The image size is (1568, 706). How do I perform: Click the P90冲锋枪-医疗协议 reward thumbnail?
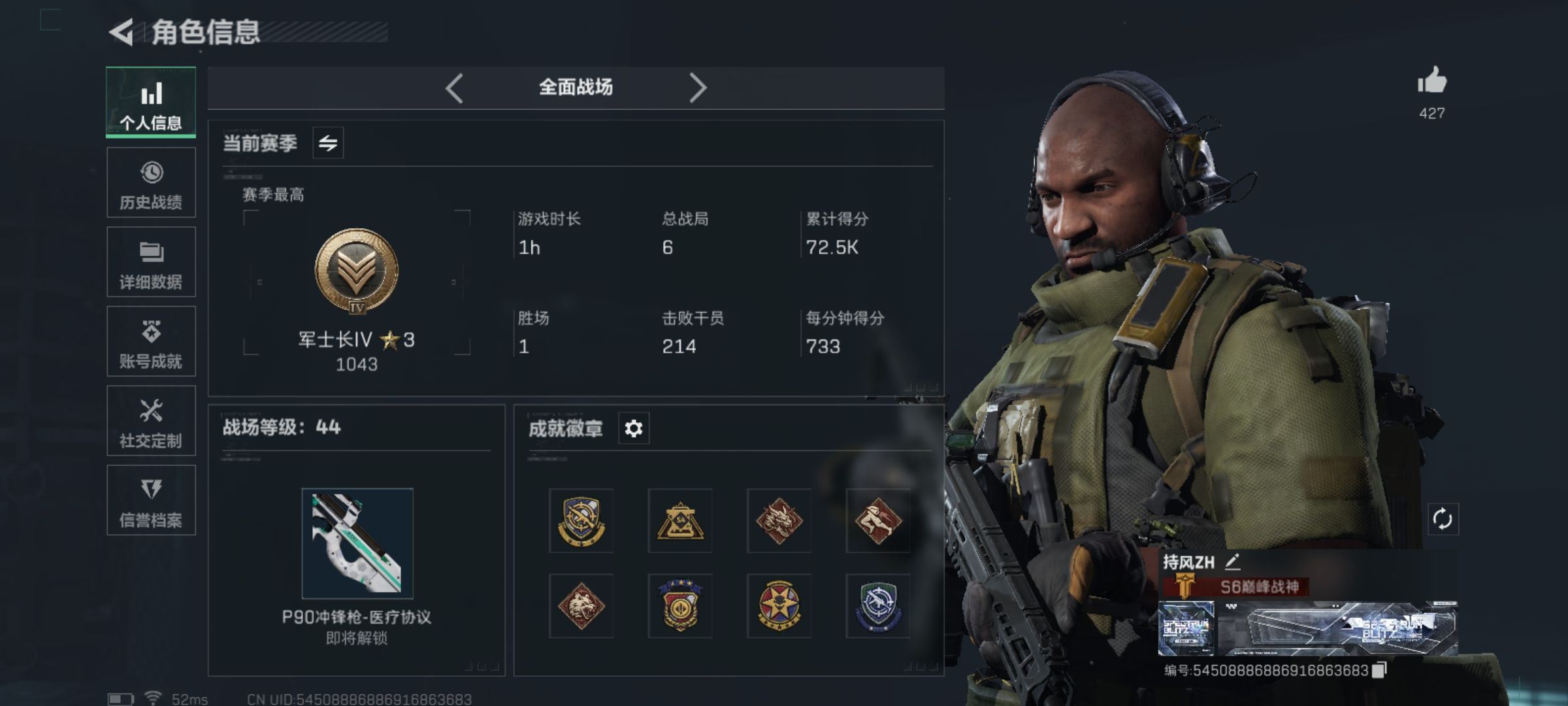(x=357, y=543)
